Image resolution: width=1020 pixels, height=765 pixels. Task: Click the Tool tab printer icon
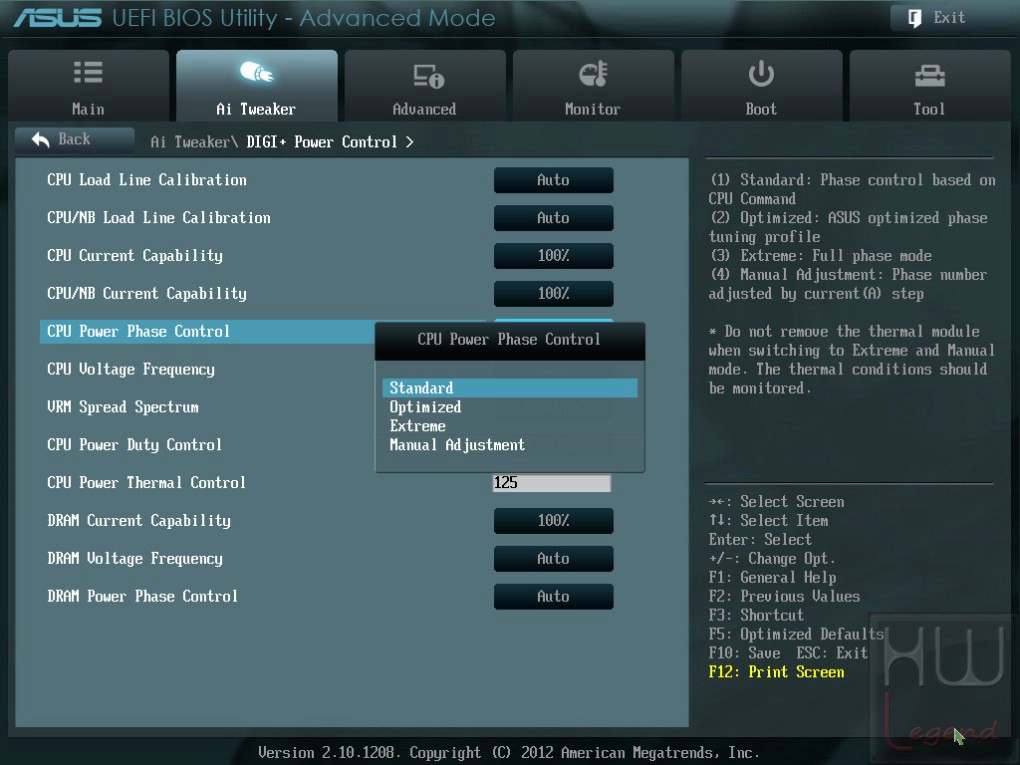coord(930,76)
